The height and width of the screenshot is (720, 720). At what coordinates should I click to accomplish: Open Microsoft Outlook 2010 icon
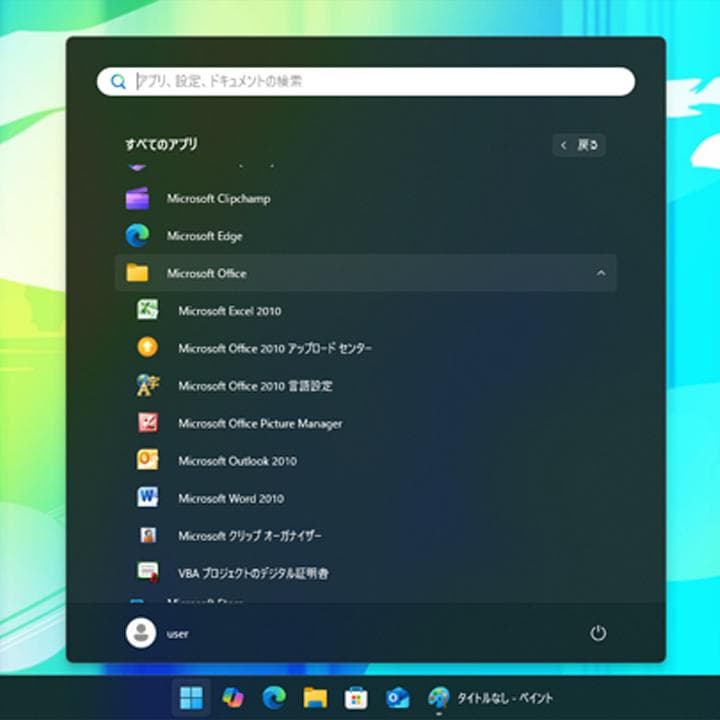click(148, 460)
